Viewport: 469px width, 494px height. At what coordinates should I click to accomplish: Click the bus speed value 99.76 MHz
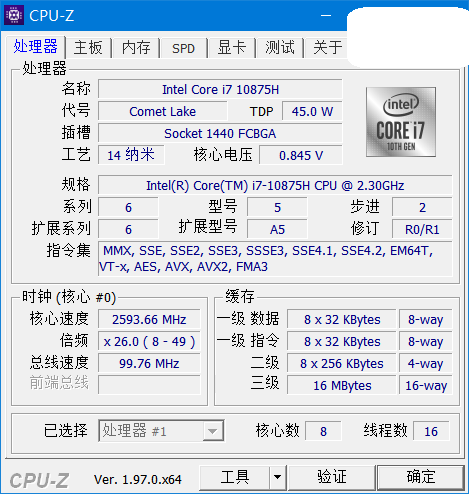149,363
